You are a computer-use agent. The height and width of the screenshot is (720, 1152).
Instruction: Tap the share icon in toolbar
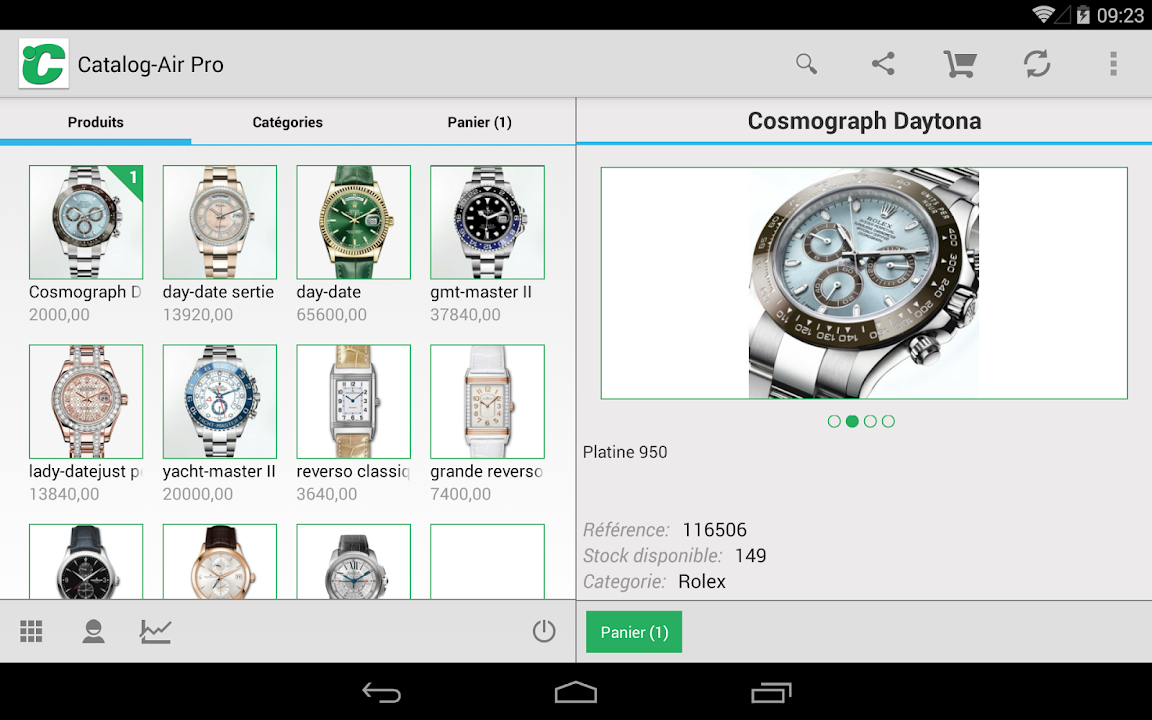click(x=882, y=65)
